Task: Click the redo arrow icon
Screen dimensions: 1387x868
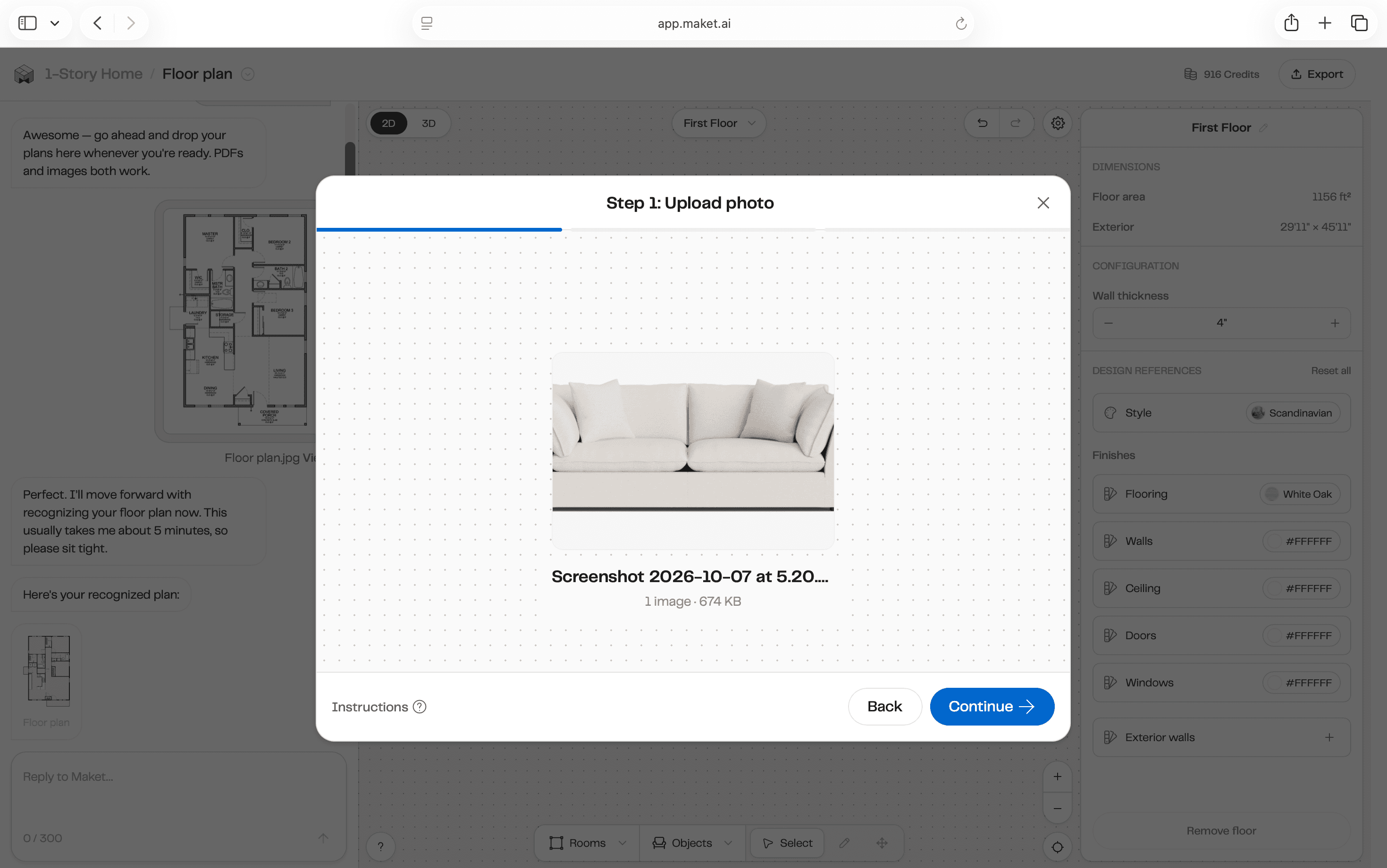Action: pyautogui.click(x=1016, y=124)
